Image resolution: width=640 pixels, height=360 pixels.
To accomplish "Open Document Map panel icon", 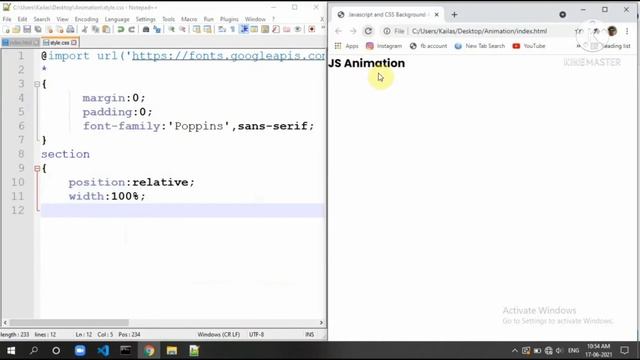I will tap(265, 29).
